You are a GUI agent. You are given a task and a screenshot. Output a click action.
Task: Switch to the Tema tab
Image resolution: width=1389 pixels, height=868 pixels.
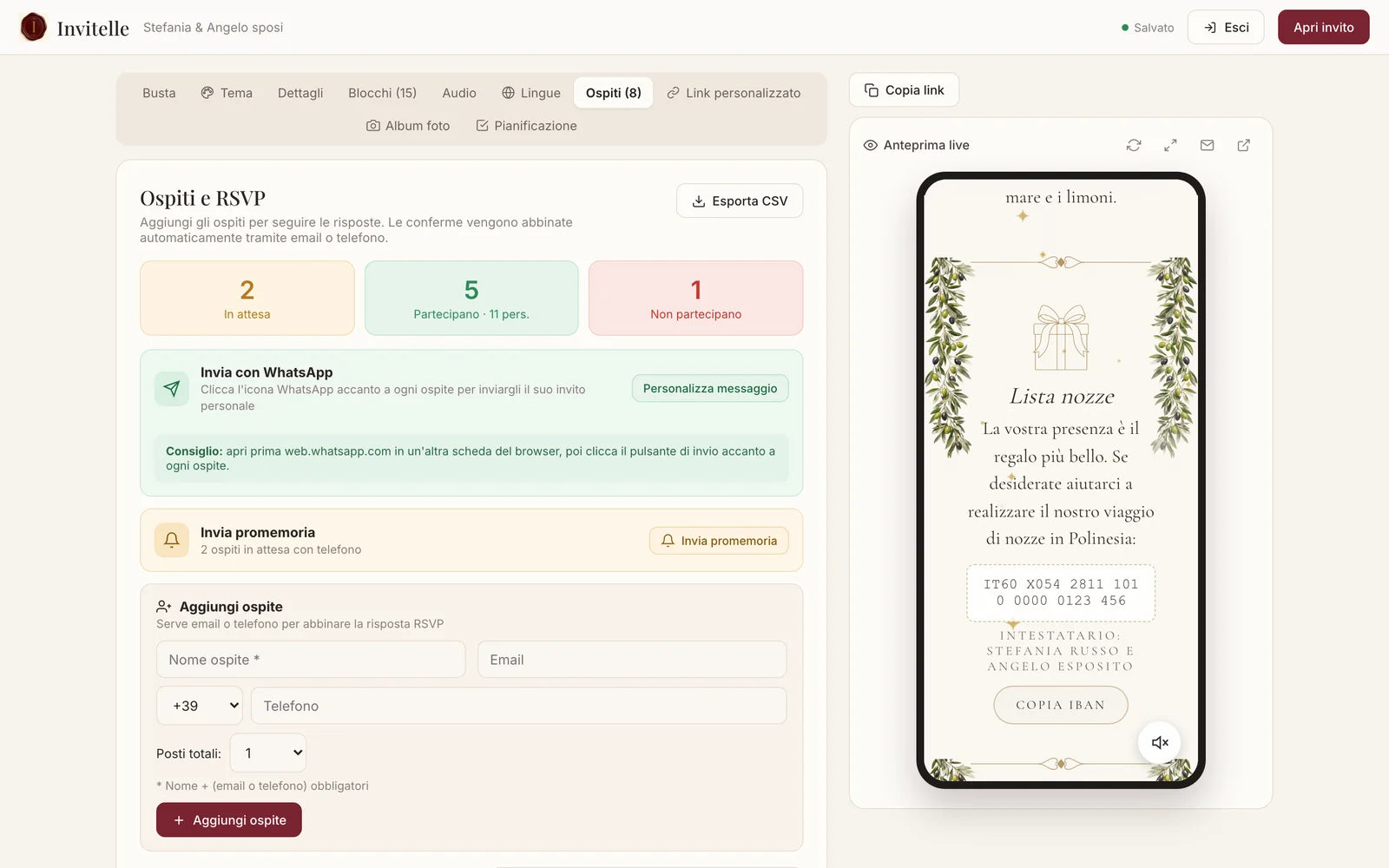[227, 93]
